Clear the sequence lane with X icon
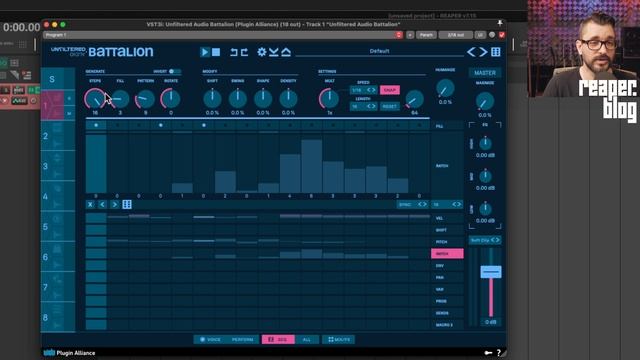The image size is (640, 360). (90, 204)
